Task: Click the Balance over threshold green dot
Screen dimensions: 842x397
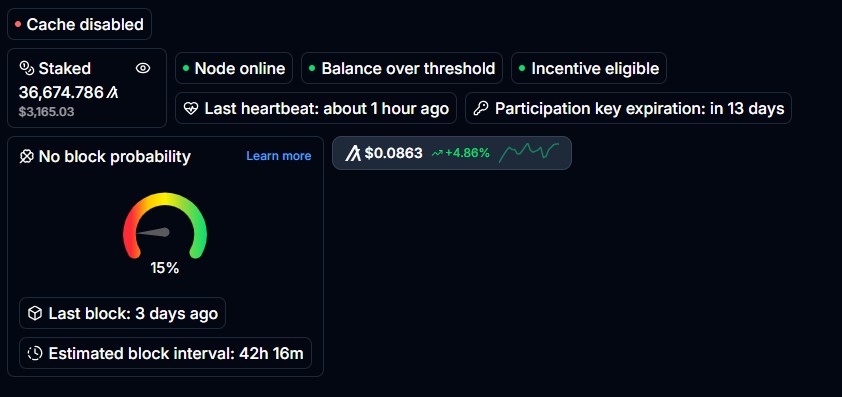Action: point(312,68)
